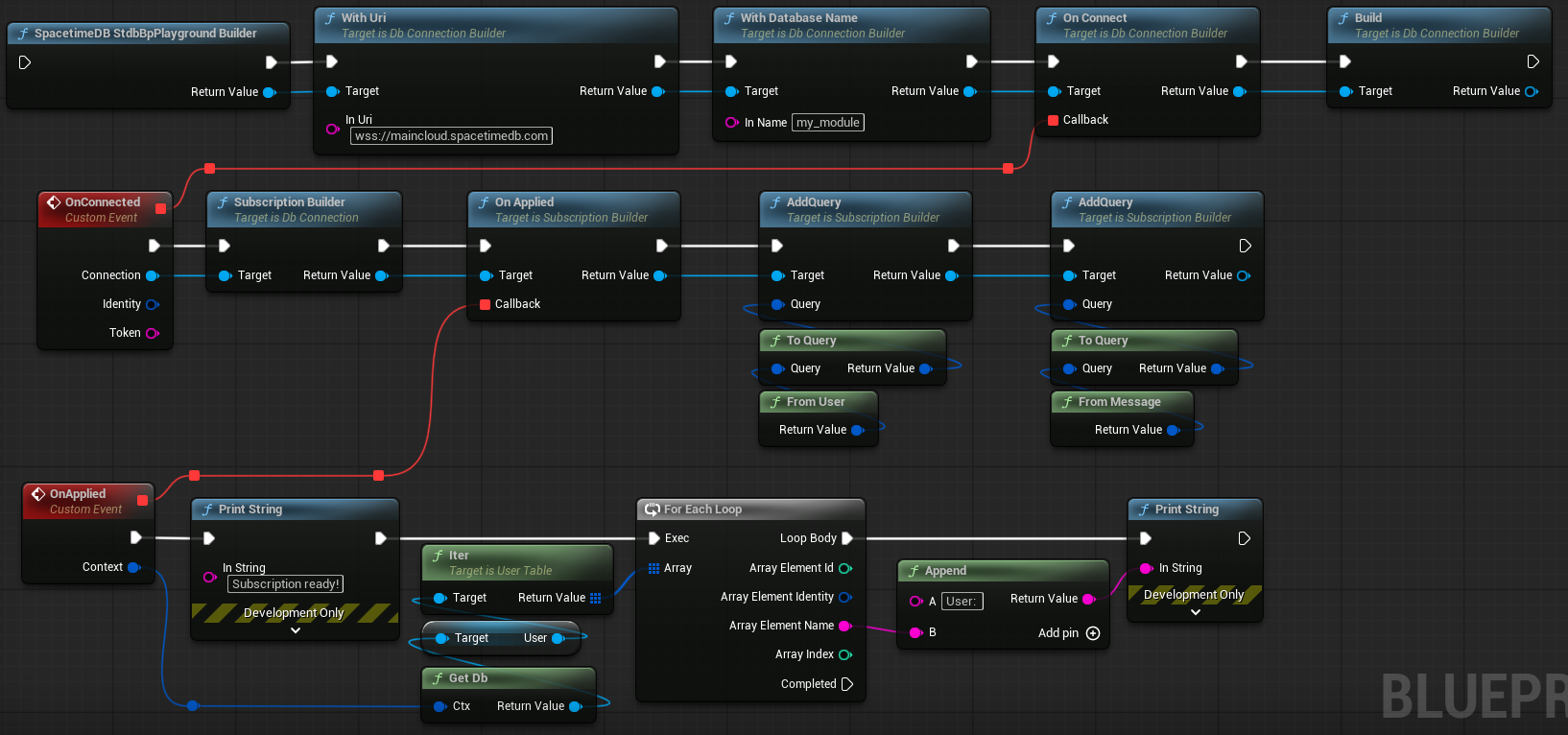The image size is (1568, 735).
Task: Expand the first Print String advanced options
Action: point(296,630)
